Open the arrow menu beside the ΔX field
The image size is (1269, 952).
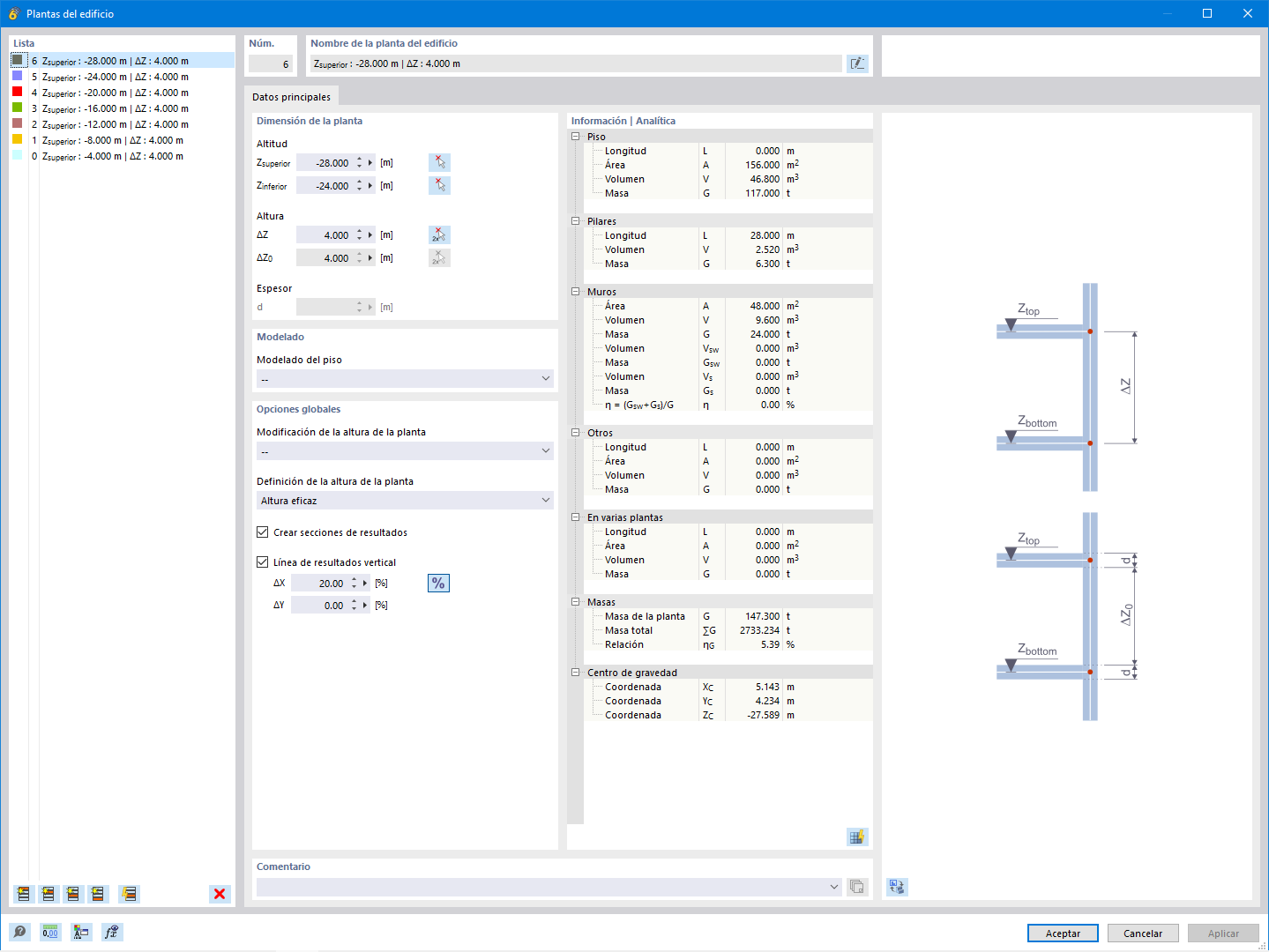click(365, 584)
